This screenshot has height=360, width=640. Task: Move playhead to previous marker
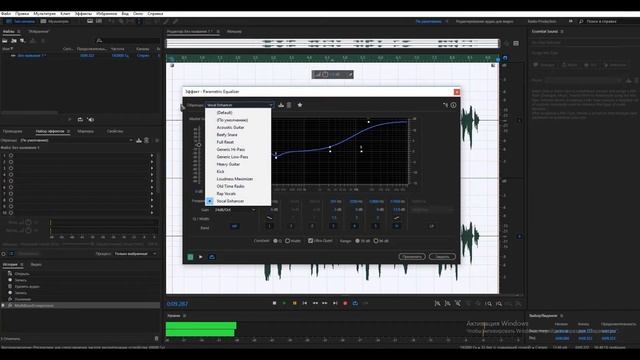305,303
